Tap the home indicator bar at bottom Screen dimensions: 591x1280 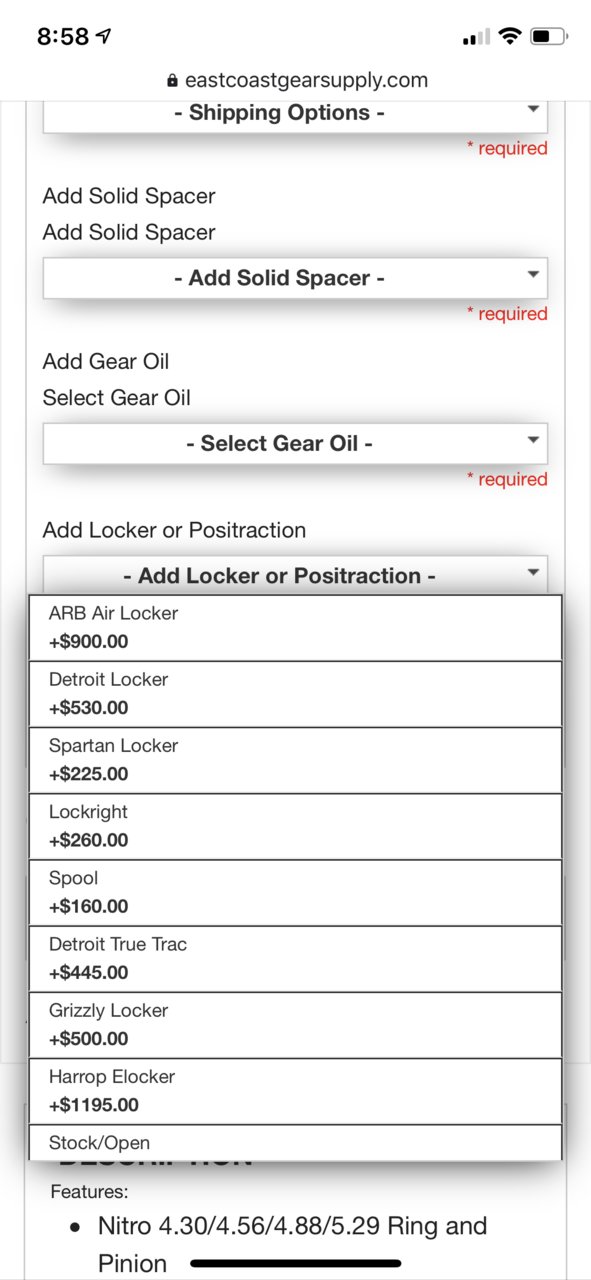click(x=295, y=1263)
